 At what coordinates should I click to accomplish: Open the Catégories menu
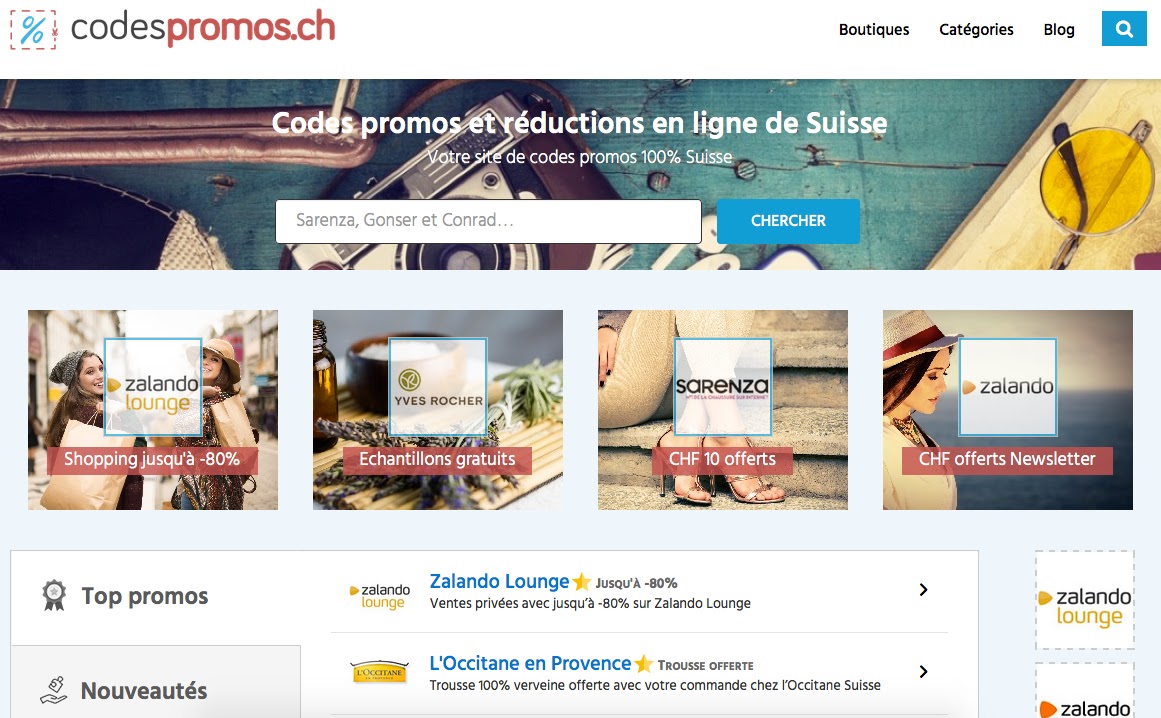[x=976, y=30]
